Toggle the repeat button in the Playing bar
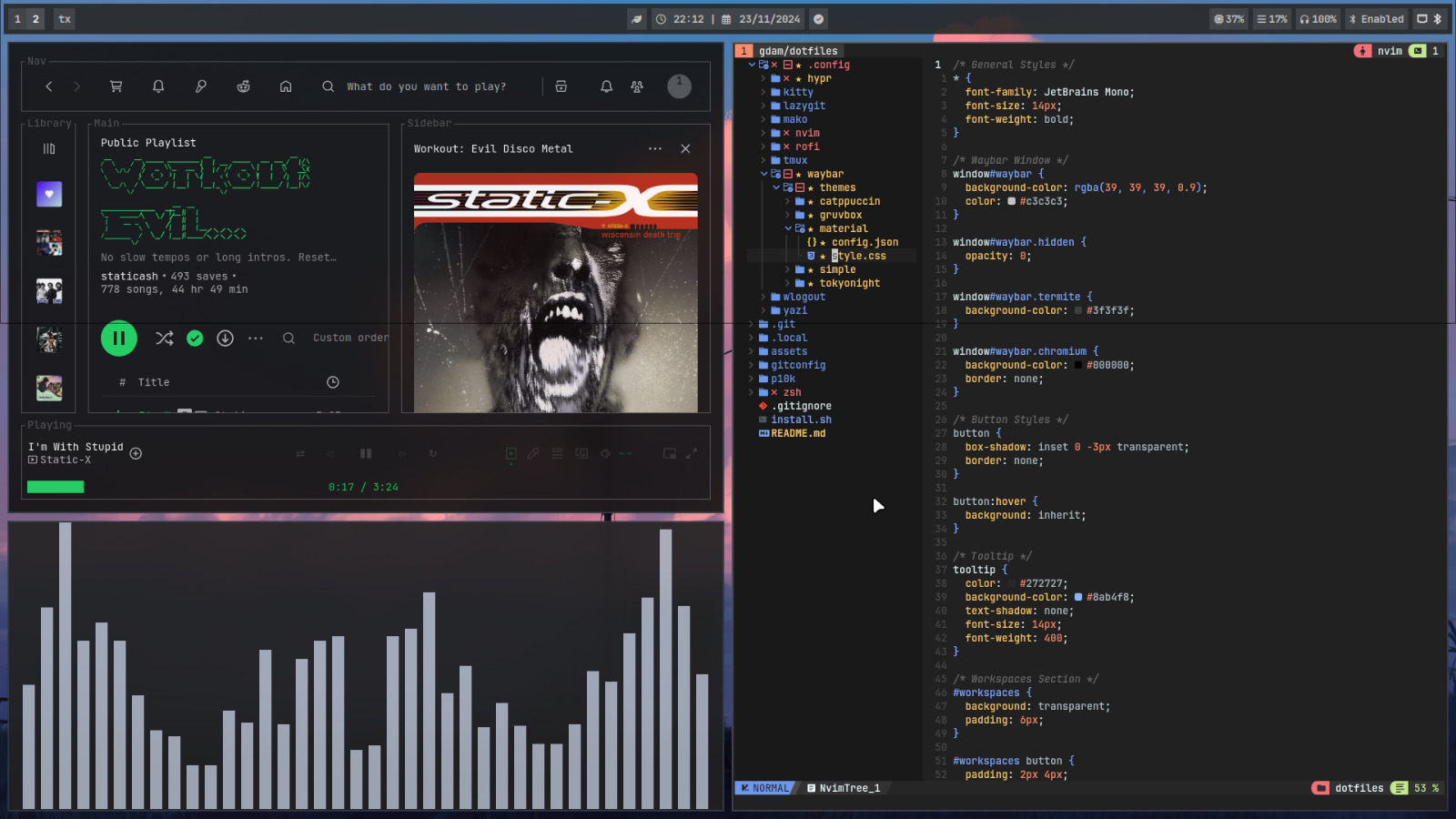This screenshot has height=819, width=1456. [x=433, y=453]
